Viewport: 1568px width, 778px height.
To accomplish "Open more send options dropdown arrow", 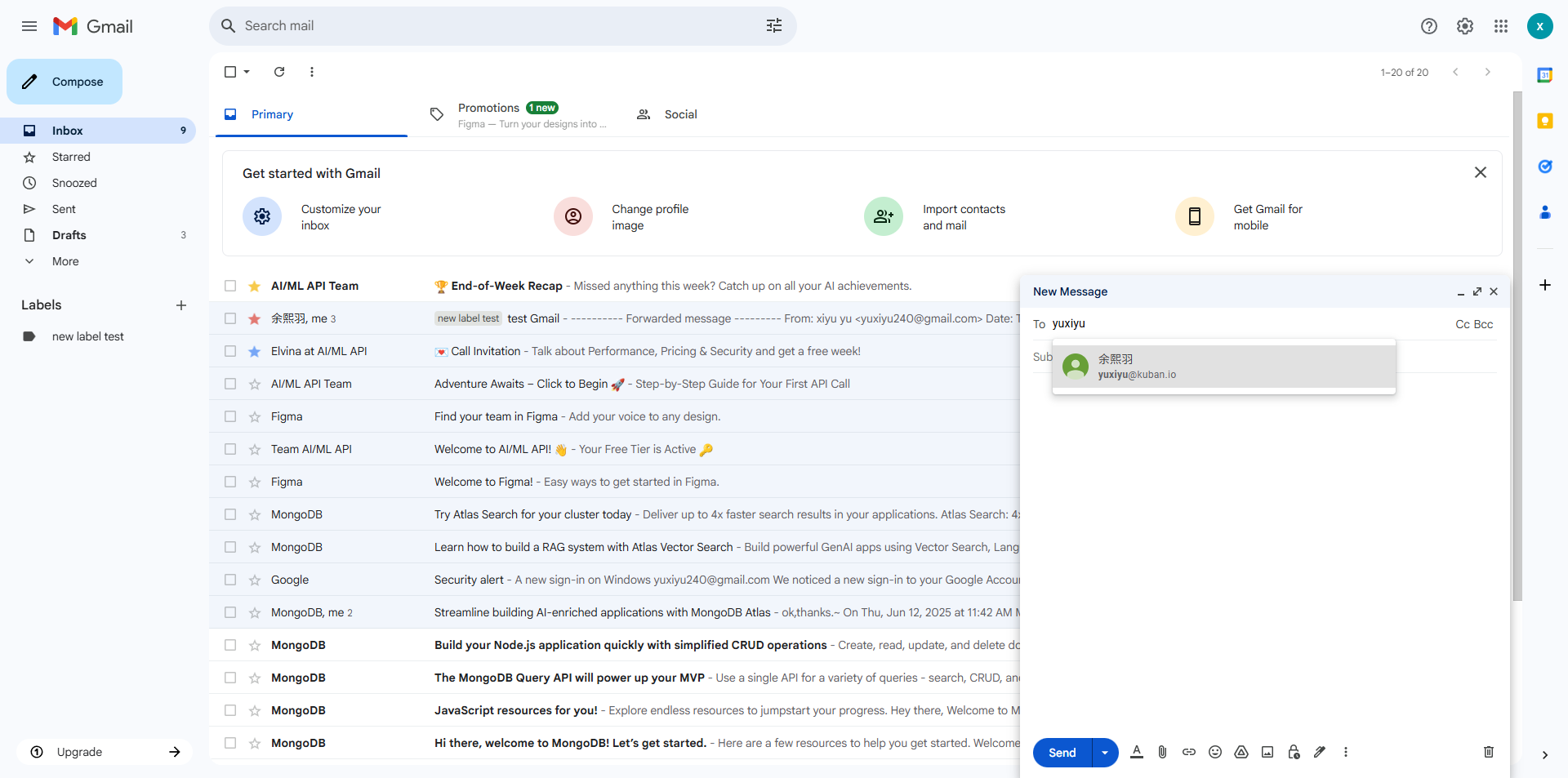I will (x=1105, y=753).
